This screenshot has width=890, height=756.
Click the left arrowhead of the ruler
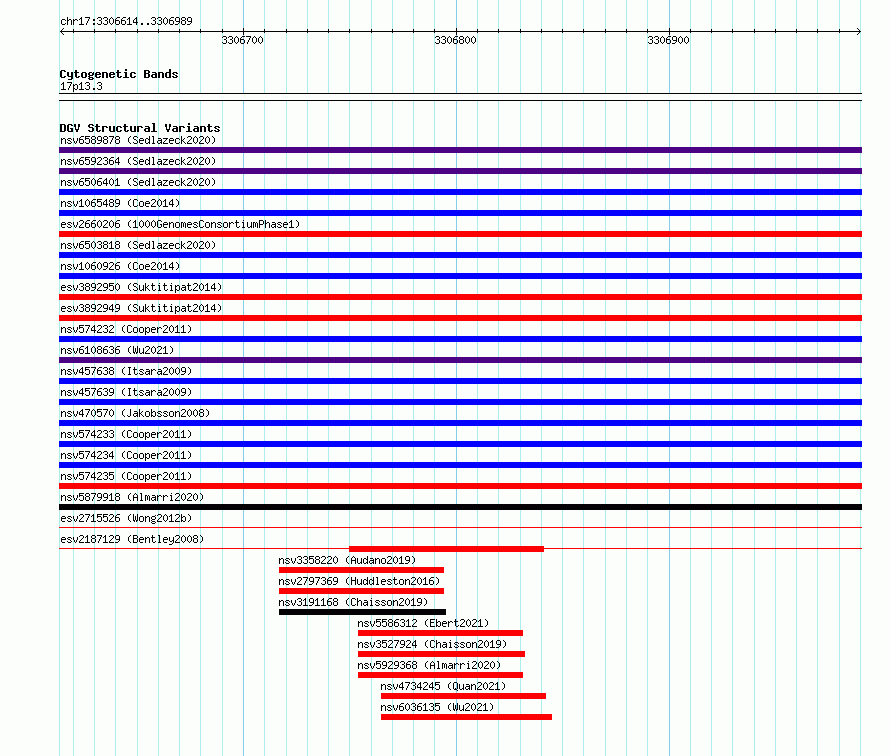pos(62,32)
